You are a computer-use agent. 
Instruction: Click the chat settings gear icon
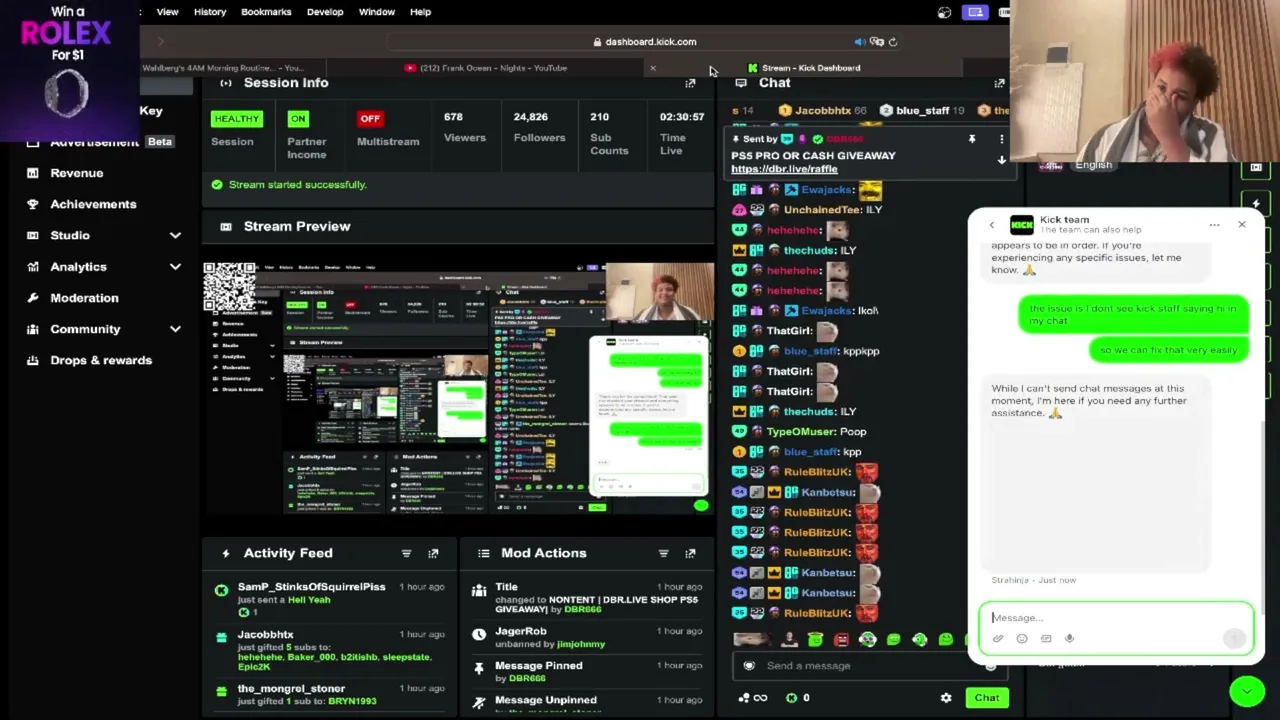(946, 698)
